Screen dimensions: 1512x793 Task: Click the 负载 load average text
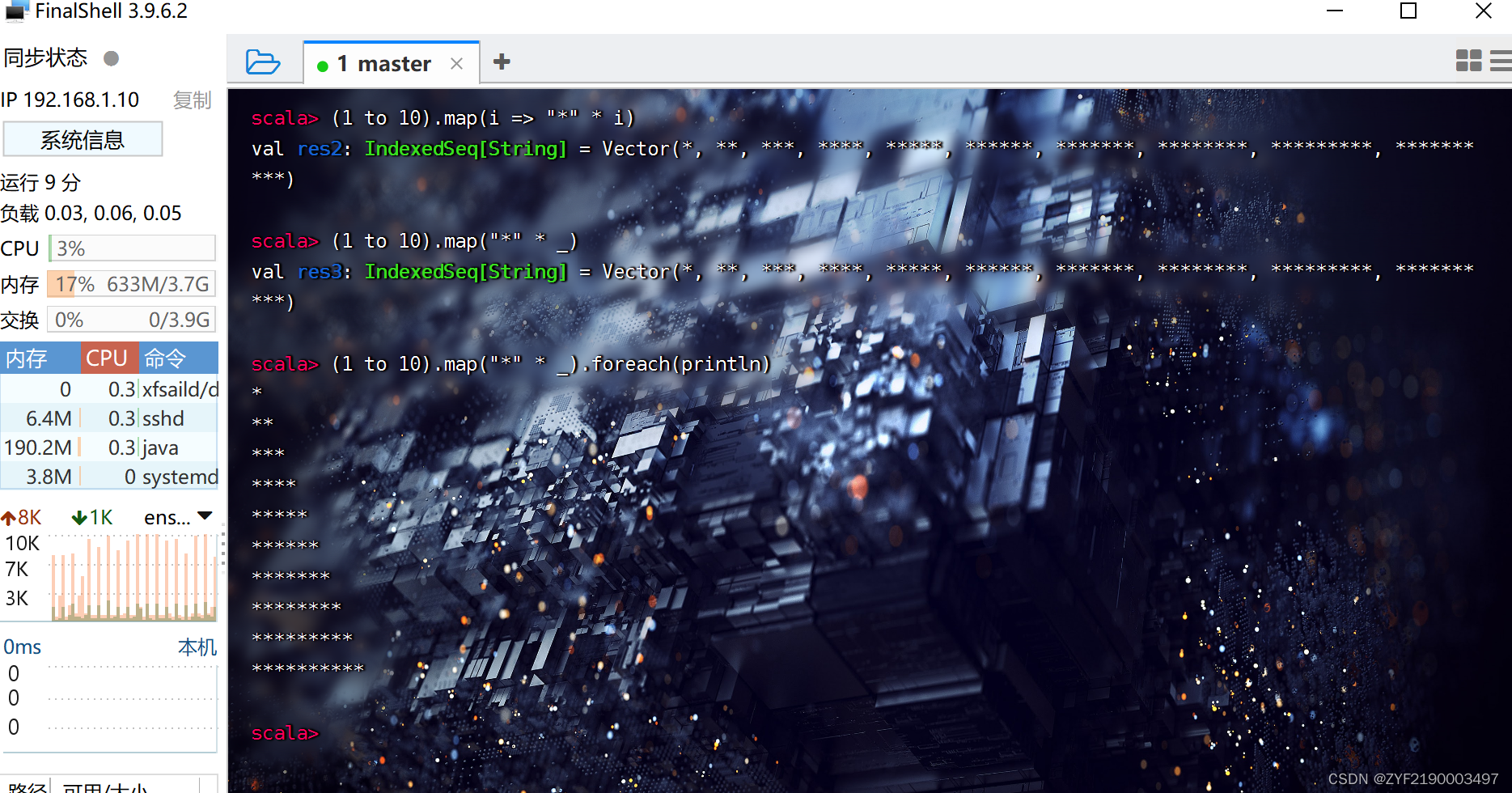[91, 214]
